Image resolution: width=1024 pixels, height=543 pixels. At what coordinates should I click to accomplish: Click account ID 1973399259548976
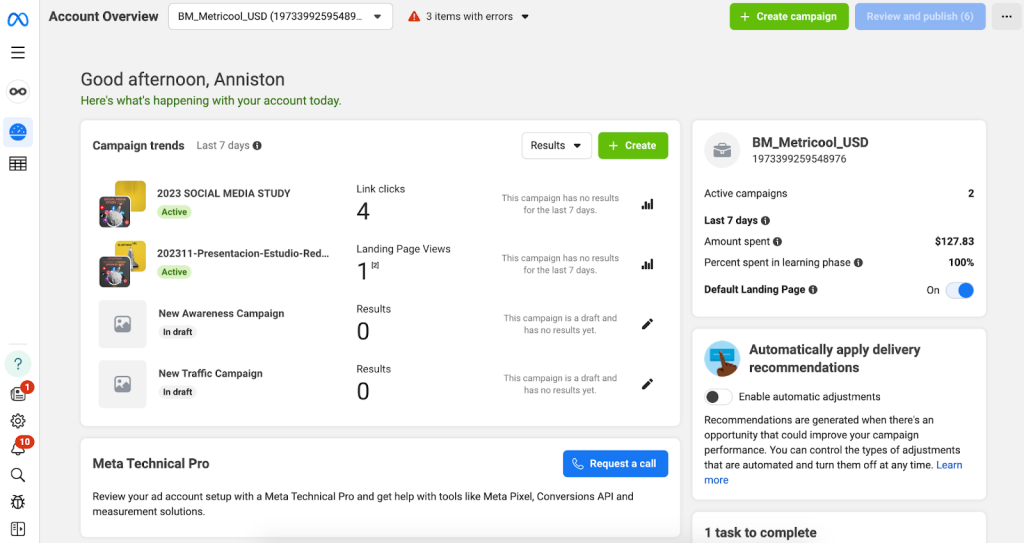click(799, 159)
